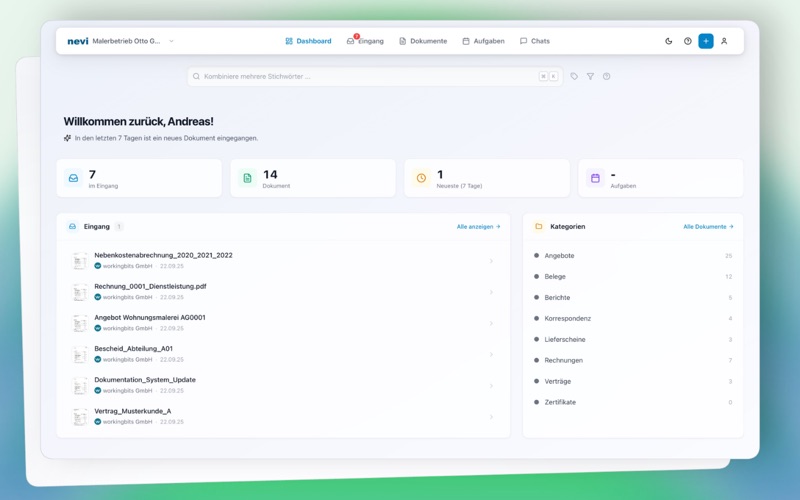Click chevron on Dokumentation_System_Update row

click(491, 386)
